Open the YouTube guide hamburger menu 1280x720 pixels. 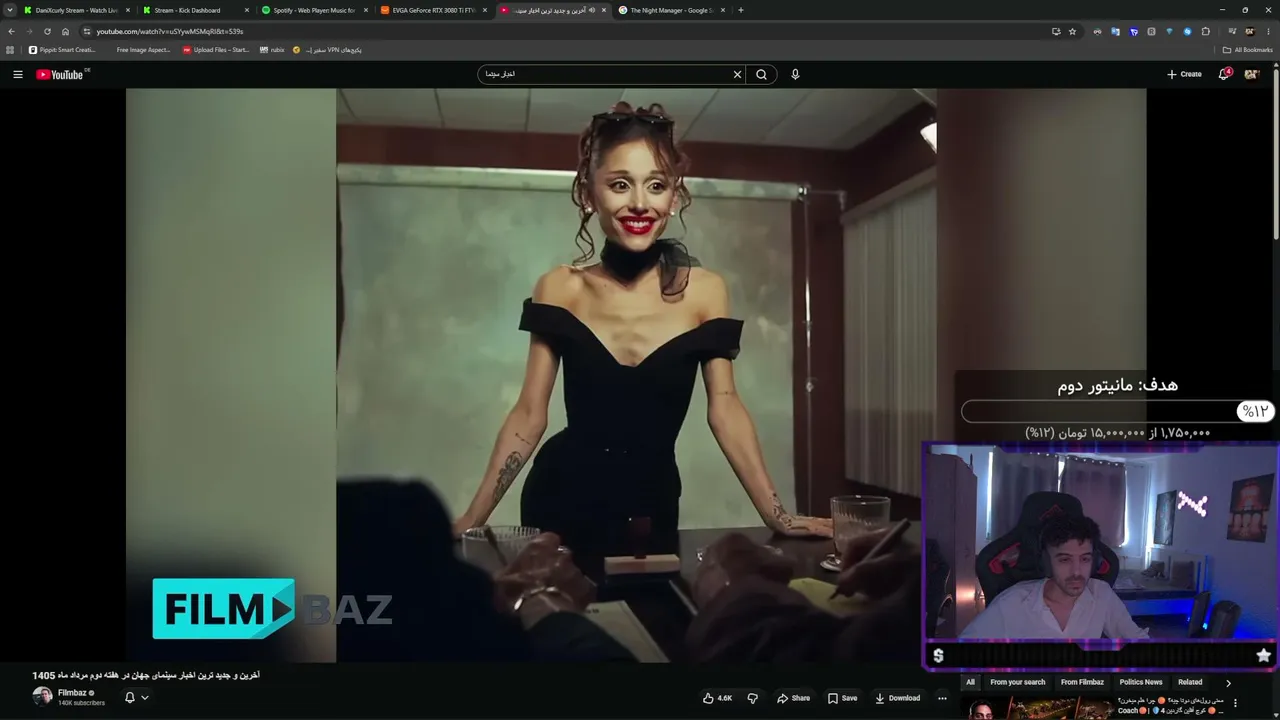pyautogui.click(x=17, y=74)
